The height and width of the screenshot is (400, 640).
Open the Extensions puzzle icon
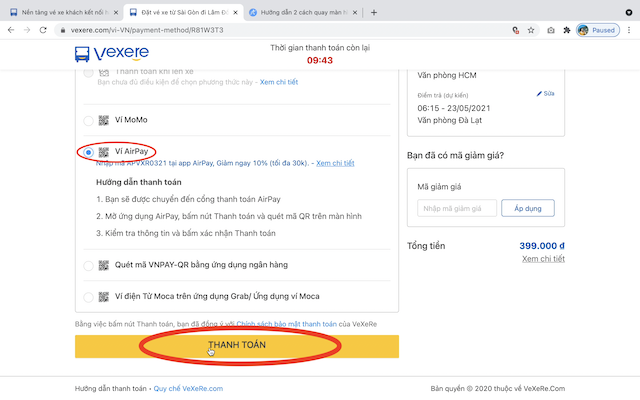567,30
